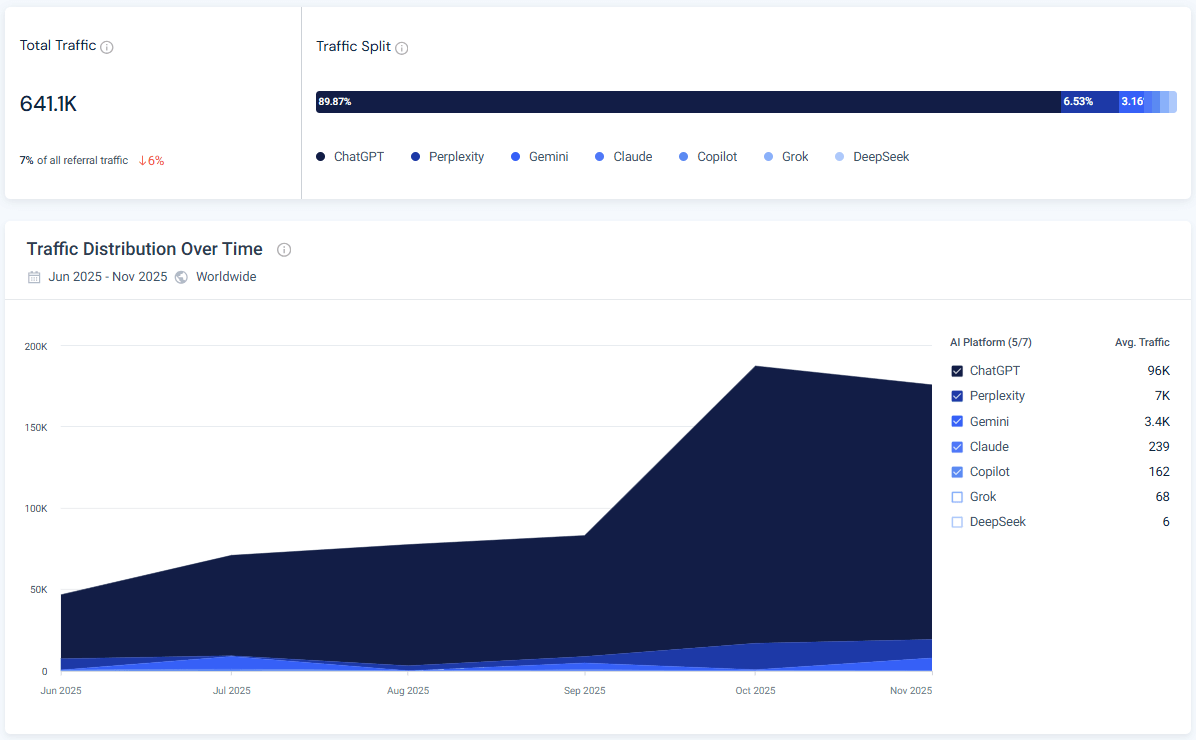Click the globe icon next to Worldwide
1196x740 pixels.
point(181,277)
